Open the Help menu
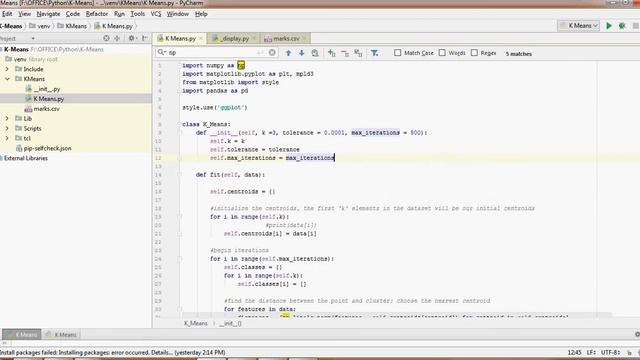The height and width of the screenshot is (360, 640). (201, 14)
